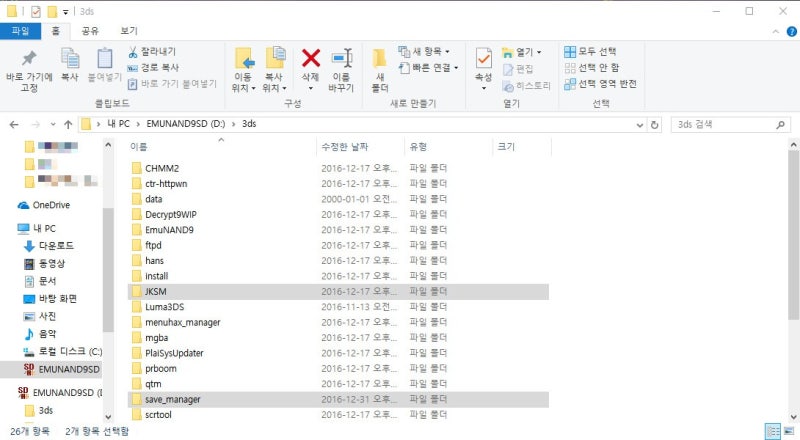Open Move to (이동 위치) menu
This screenshot has height=440, width=800.
click(x=243, y=70)
